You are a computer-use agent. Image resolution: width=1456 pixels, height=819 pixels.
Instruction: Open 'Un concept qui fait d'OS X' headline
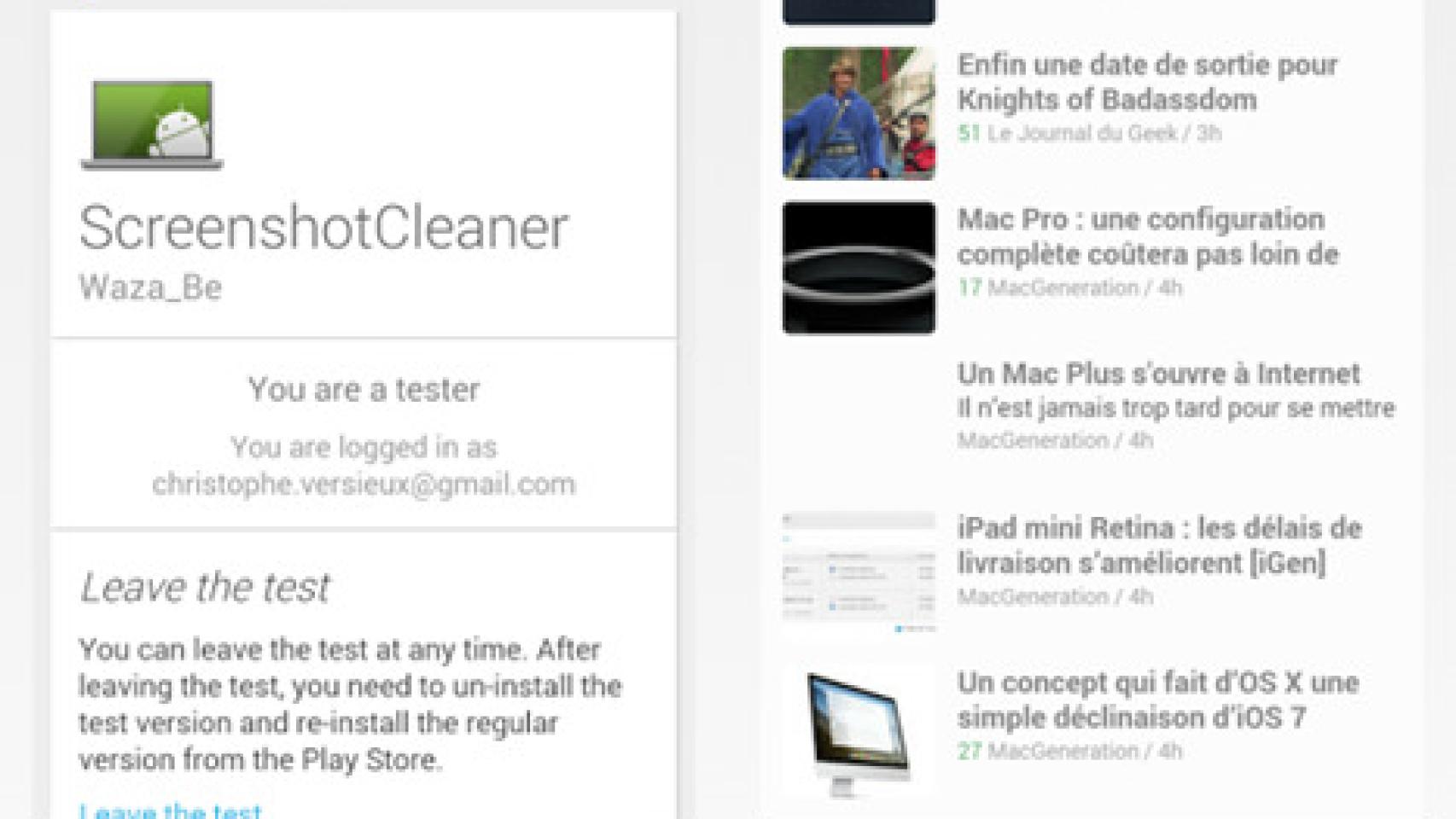pos(1157,700)
